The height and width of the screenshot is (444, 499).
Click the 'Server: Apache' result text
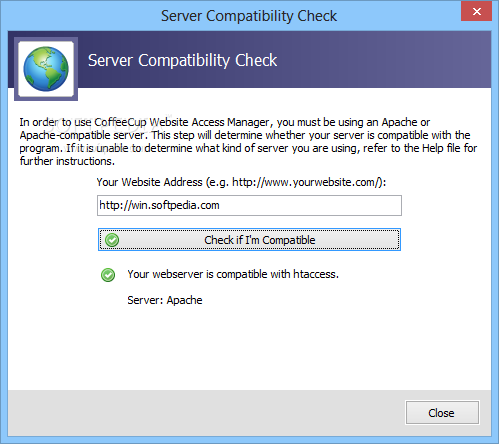coord(165,300)
